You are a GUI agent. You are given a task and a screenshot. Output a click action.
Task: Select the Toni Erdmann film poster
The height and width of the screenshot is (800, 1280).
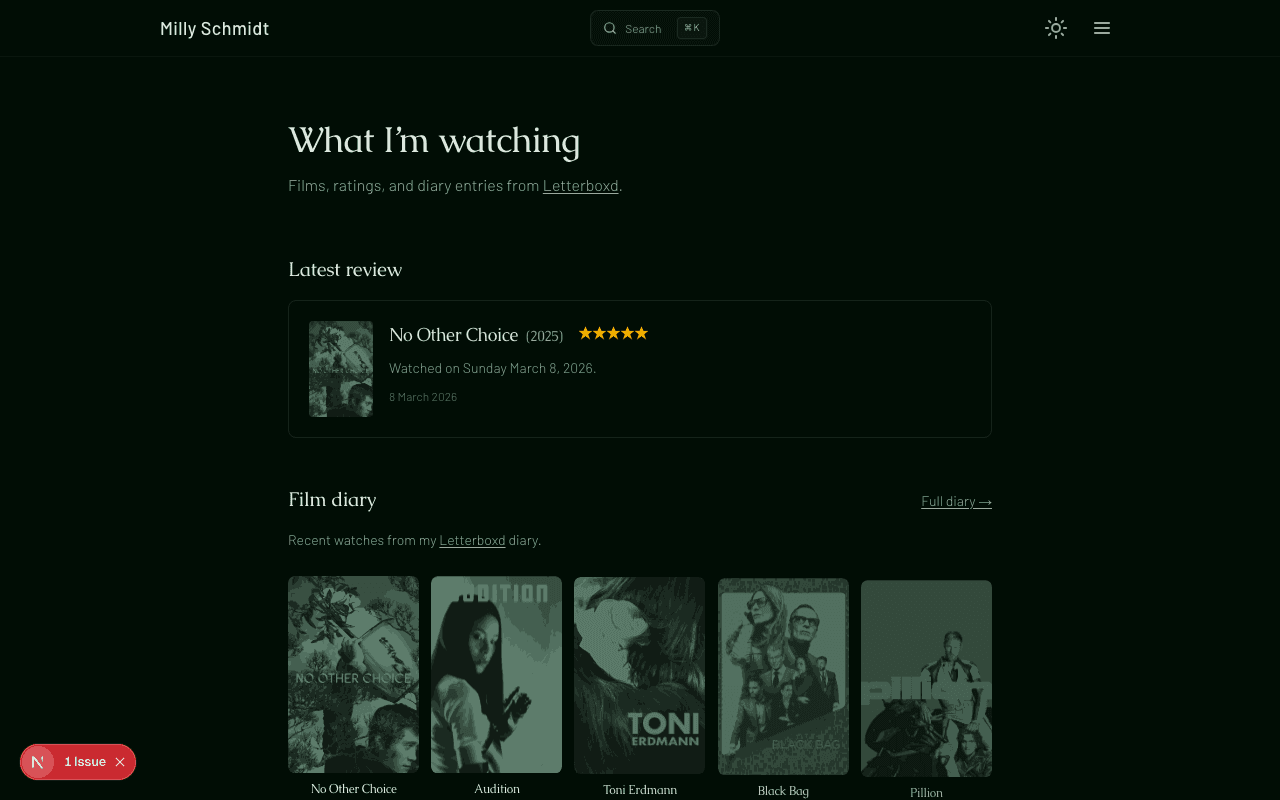pyautogui.click(x=639, y=674)
